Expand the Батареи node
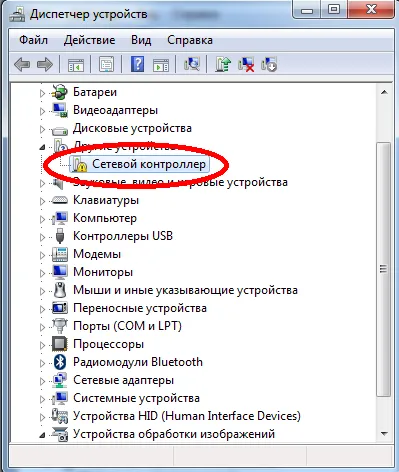The width and height of the screenshot is (399, 472). (42, 93)
